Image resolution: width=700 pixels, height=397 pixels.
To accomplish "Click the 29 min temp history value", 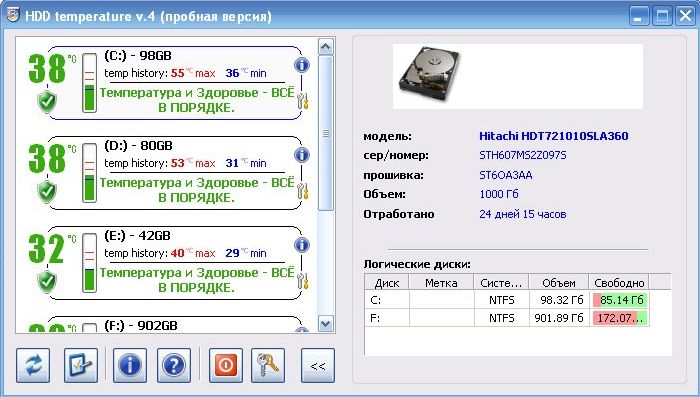I will tap(232, 253).
